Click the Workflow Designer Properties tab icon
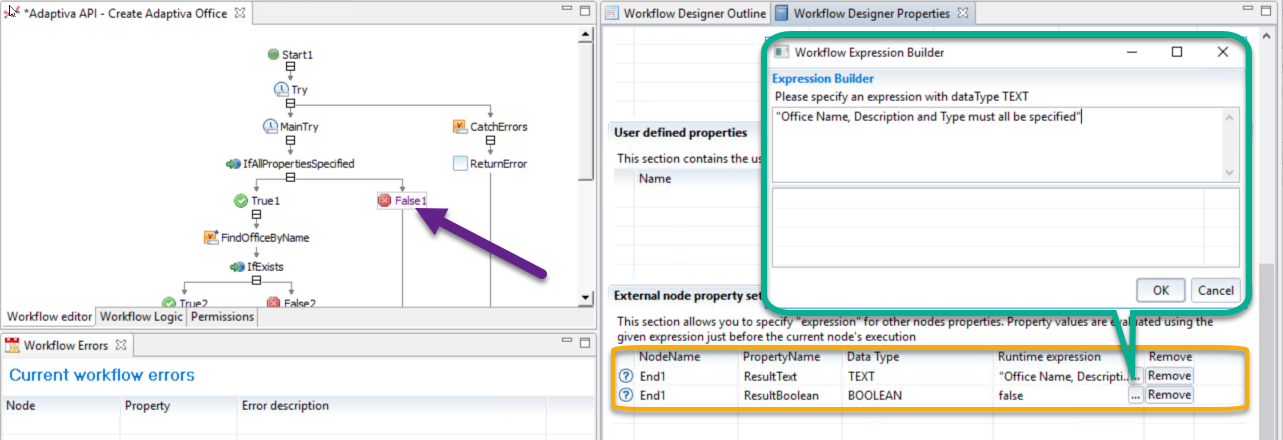The height and width of the screenshot is (440, 1283). click(781, 13)
